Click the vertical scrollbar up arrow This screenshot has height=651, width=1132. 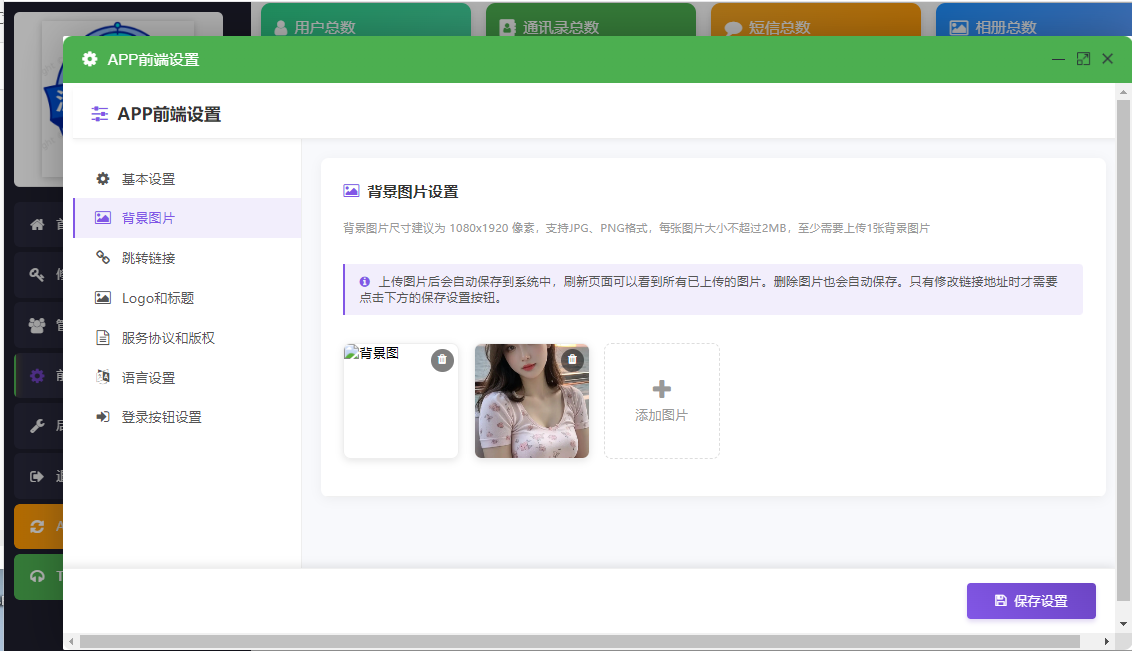pyautogui.click(x=1123, y=92)
